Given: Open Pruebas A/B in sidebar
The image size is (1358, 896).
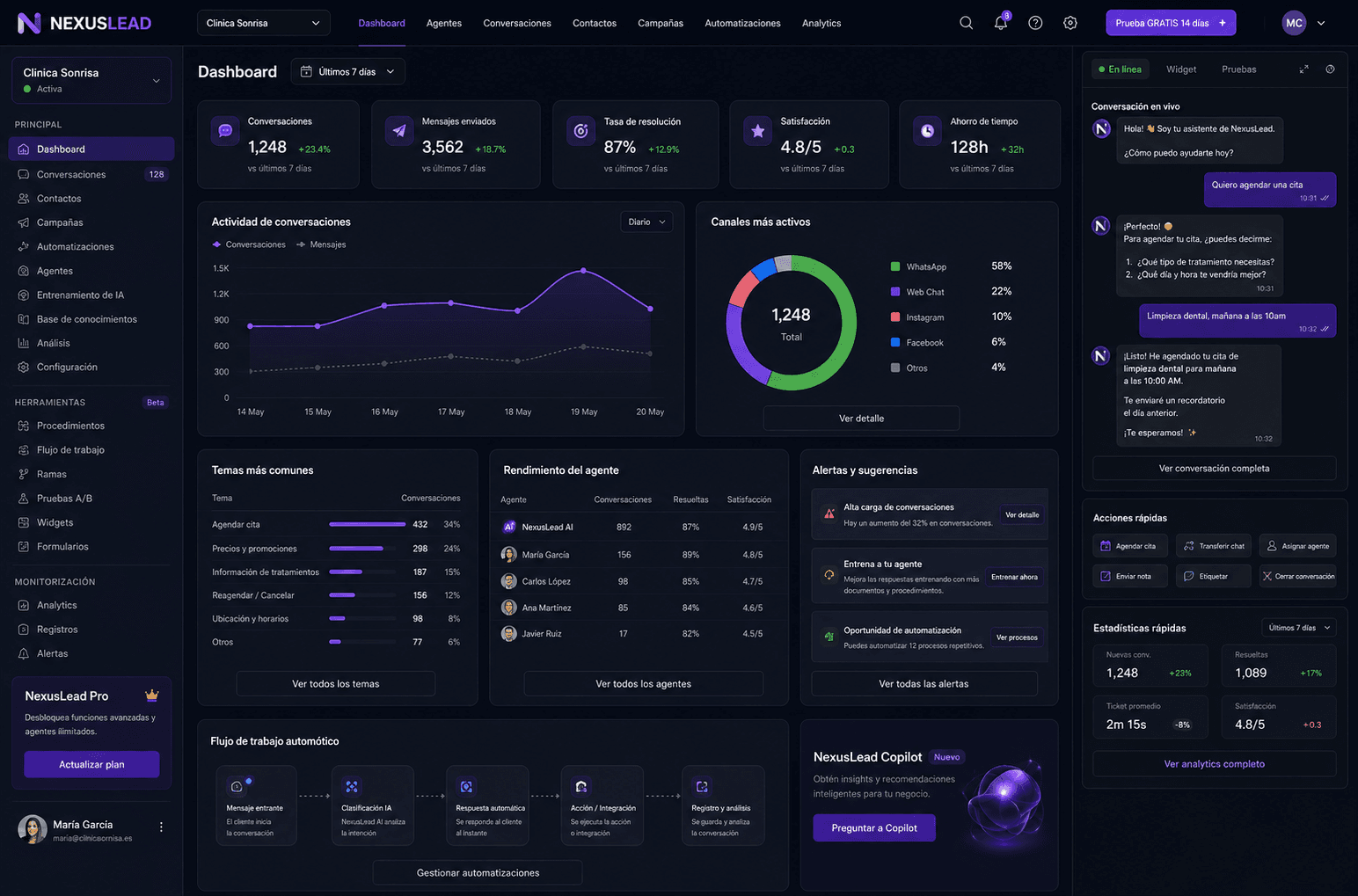Looking at the screenshot, I should pyautogui.click(x=91, y=499).
